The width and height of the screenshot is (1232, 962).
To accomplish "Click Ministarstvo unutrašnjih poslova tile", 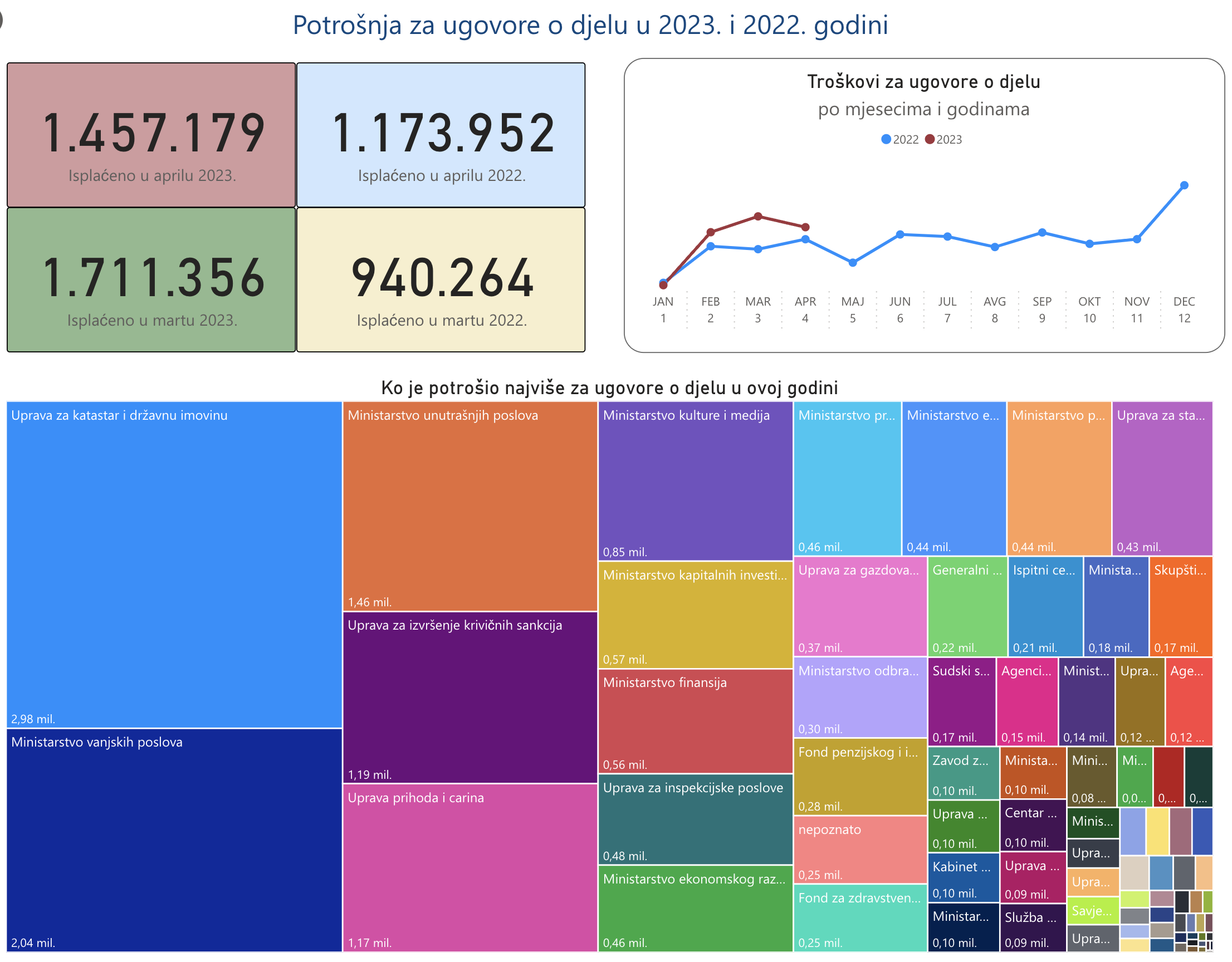I will 470,506.
